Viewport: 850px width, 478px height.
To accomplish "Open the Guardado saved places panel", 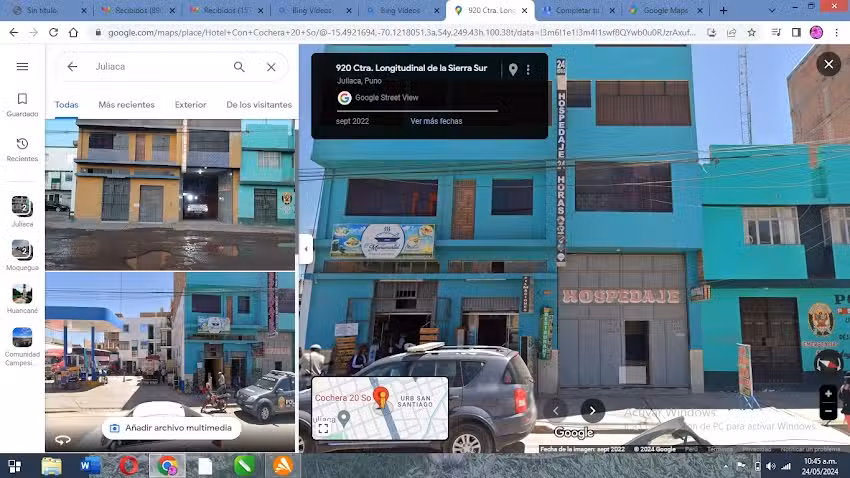I will (22, 105).
